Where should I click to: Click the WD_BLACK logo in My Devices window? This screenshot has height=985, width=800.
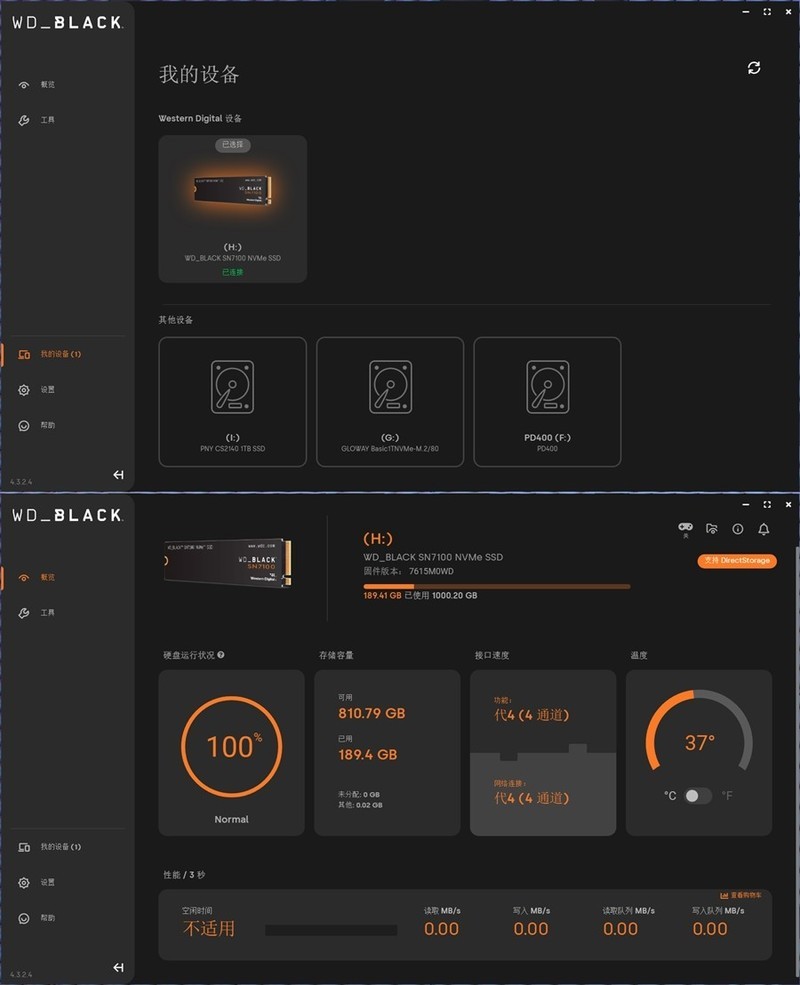tap(67, 23)
